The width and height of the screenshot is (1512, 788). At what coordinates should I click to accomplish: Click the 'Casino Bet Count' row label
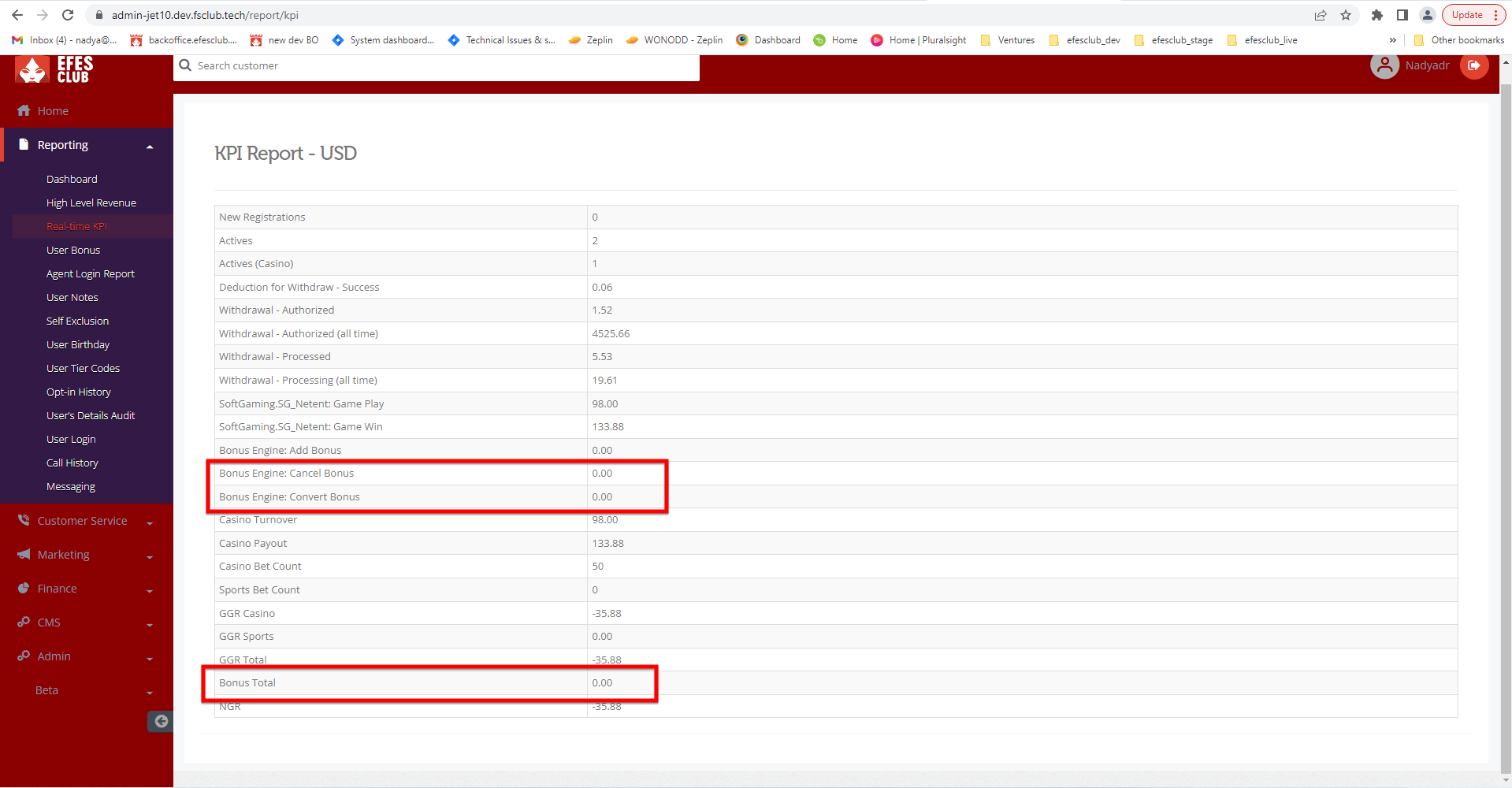(x=260, y=566)
